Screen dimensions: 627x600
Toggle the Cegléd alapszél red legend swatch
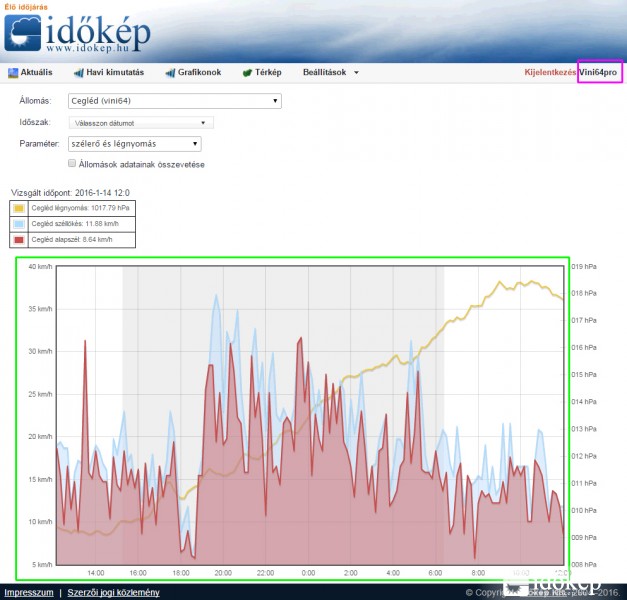[19, 240]
